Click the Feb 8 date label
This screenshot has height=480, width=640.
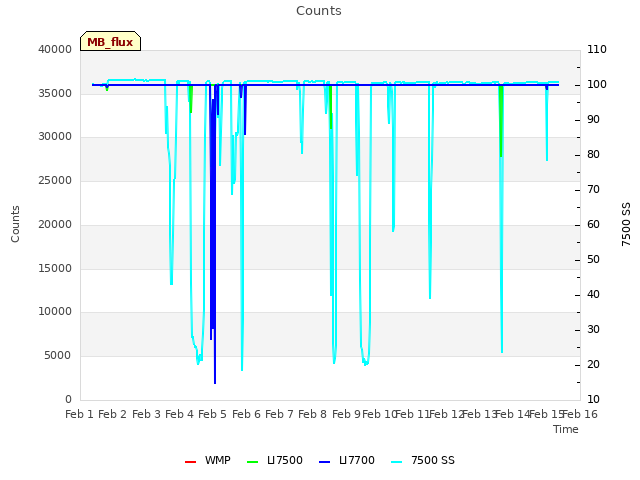point(313,415)
